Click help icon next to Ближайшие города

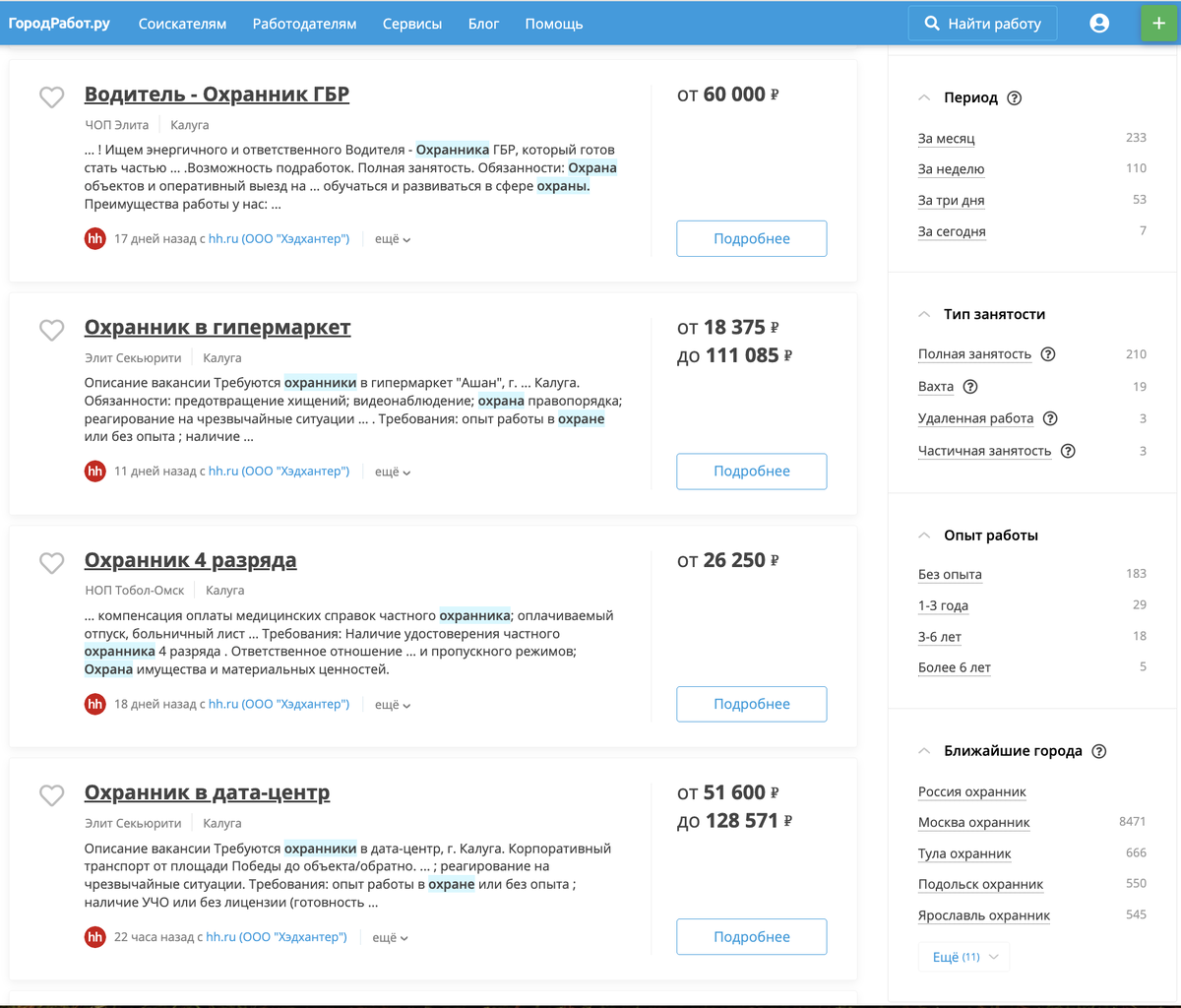(1099, 751)
